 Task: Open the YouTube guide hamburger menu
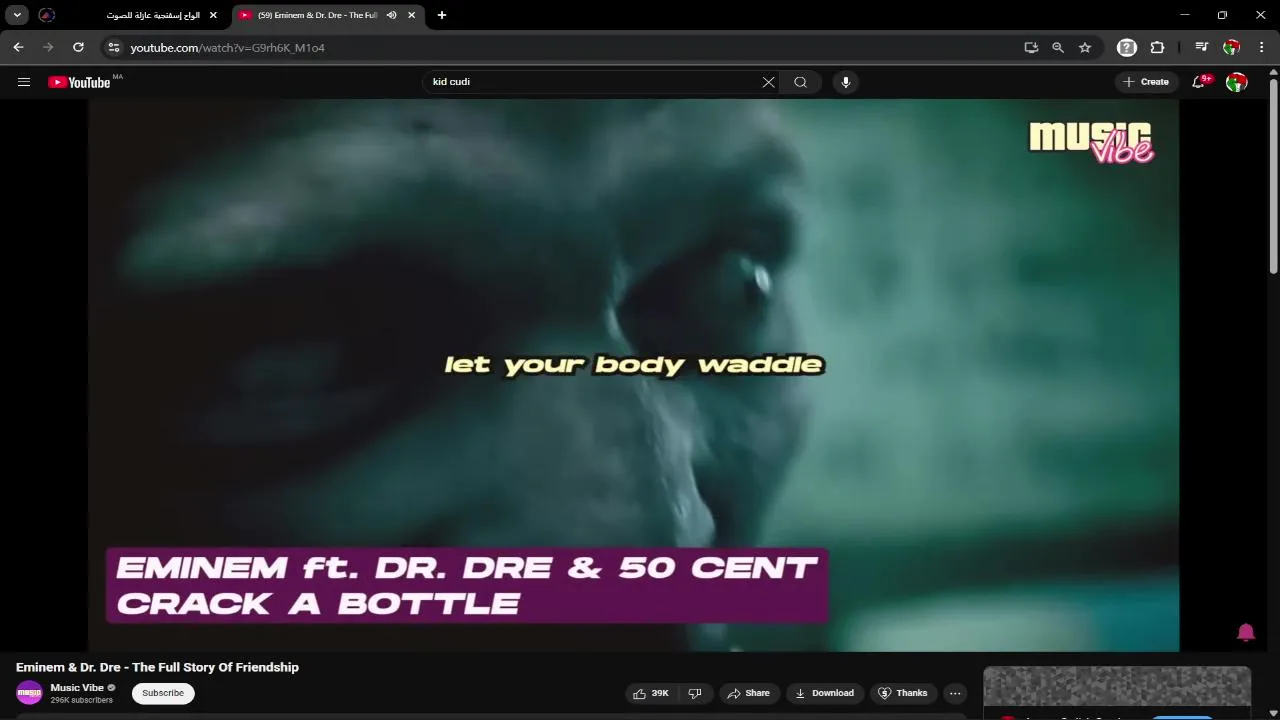(24, 82)
